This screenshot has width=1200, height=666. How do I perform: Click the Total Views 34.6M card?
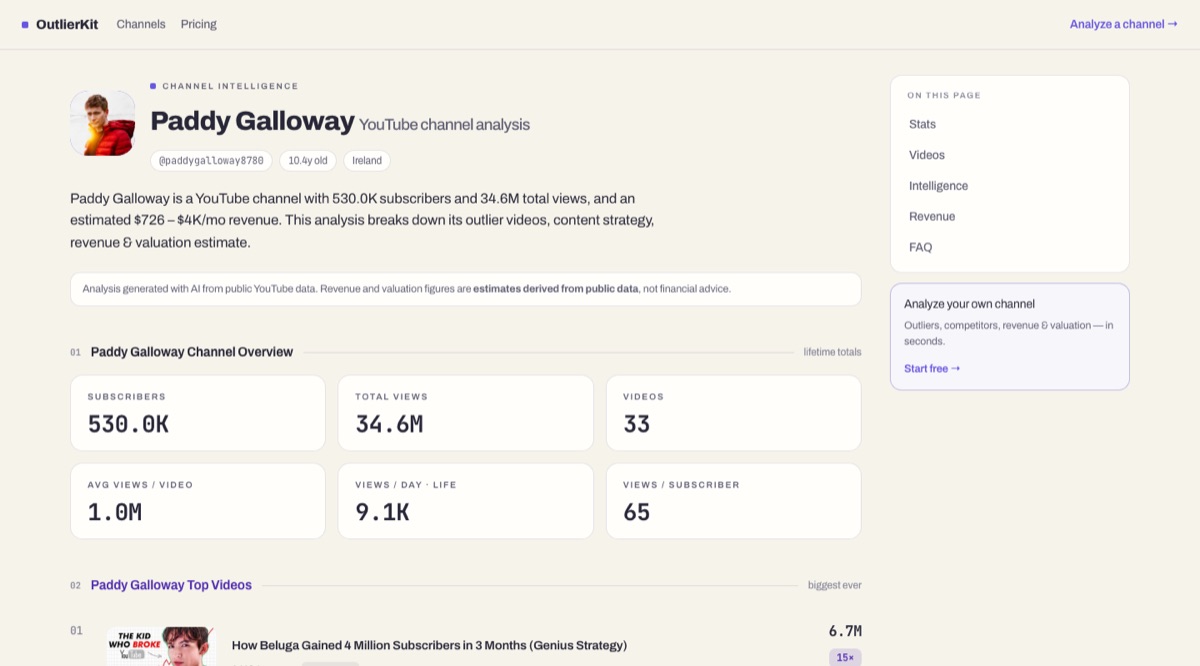pyautogui.click(x=466, y=413)
